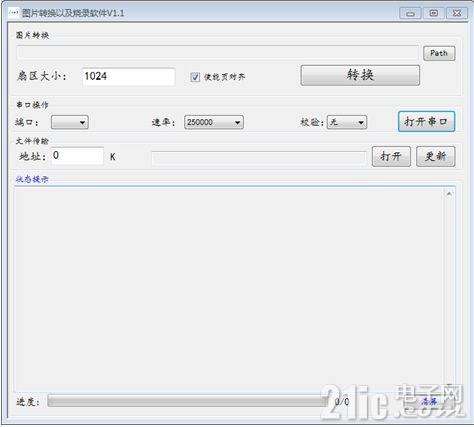474x427 pixels.
Task: Maximize the window
Action: tap(434, 13)
